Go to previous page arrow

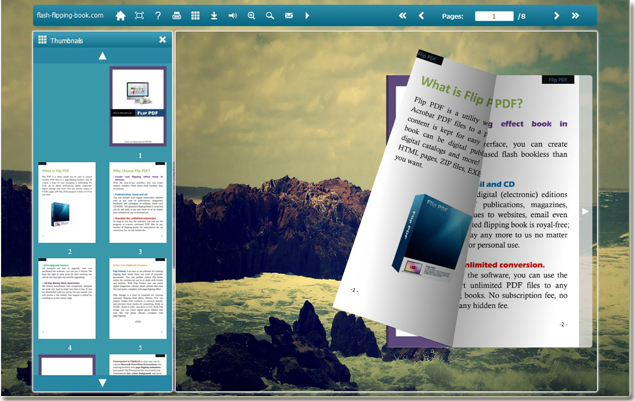pyautogui.click(x=421, y=16)
